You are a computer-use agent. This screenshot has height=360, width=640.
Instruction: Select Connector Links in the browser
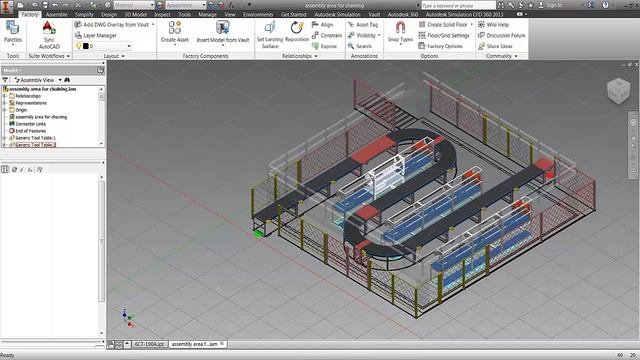point(31,124)
